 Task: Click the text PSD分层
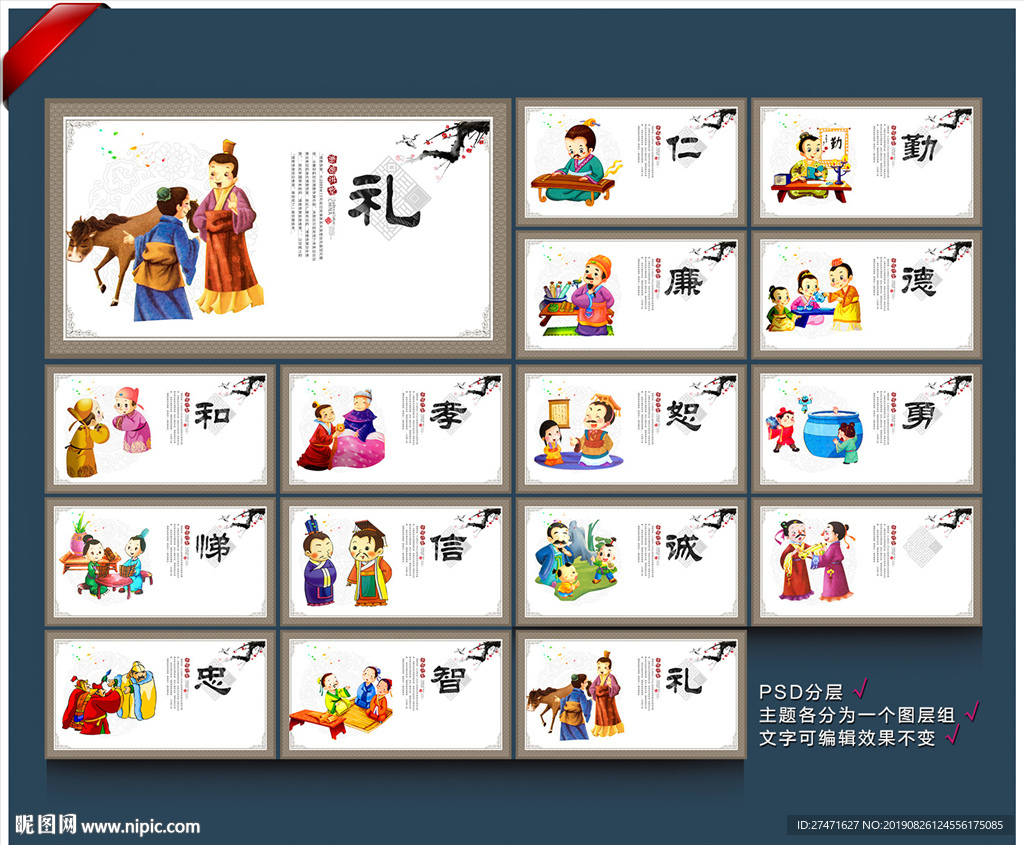(x=801, y=692)
